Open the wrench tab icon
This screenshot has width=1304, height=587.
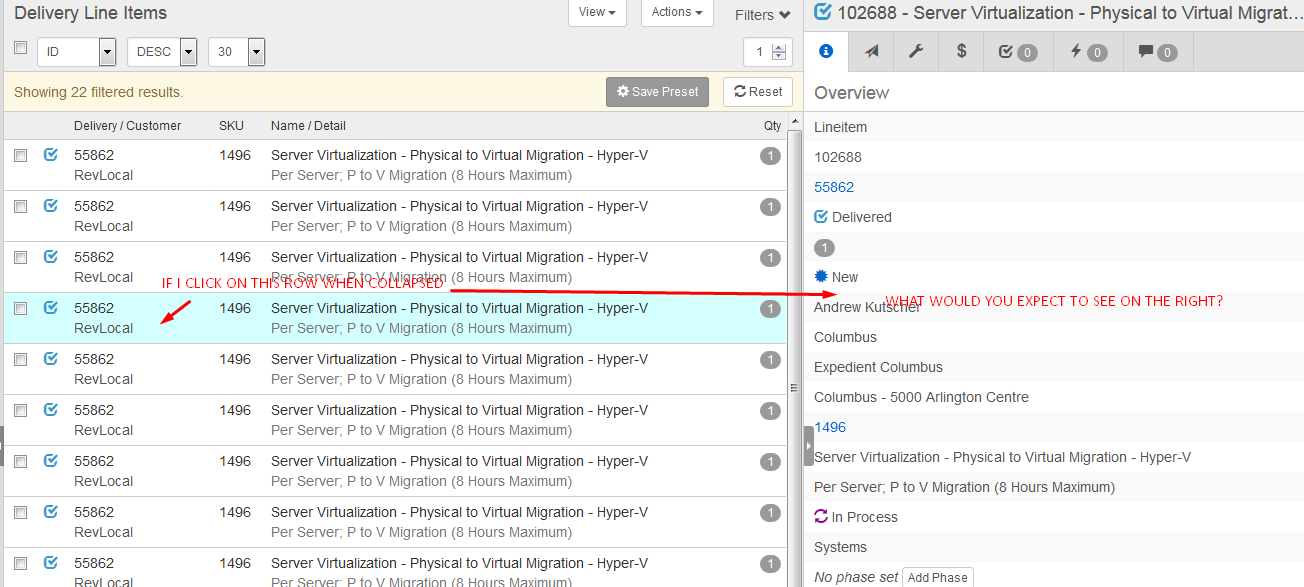pyautogui.click(x=915, y=52)
